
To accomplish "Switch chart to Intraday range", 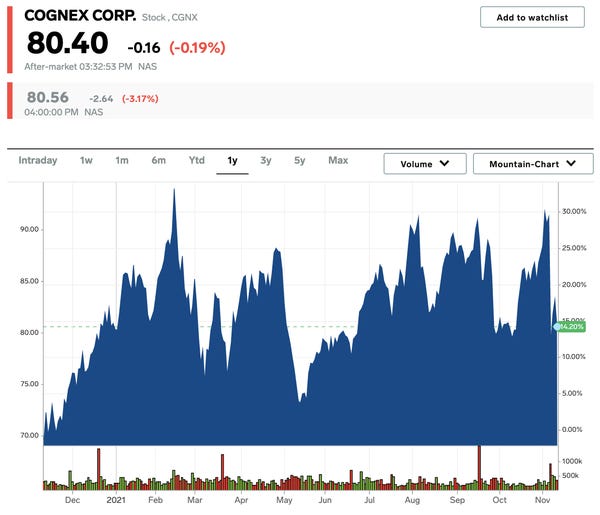I will (38, 160).
